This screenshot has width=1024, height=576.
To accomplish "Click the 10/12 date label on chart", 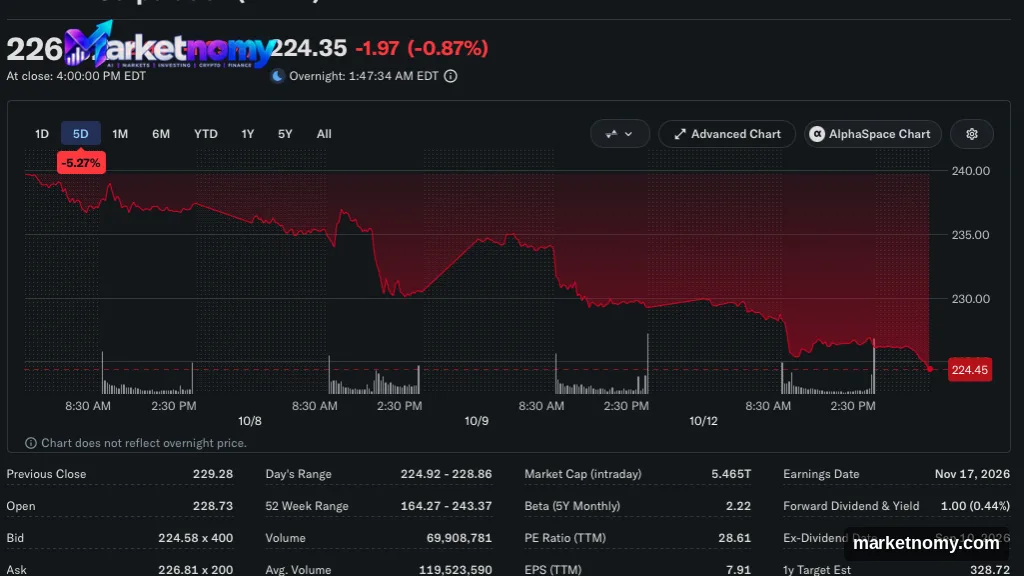I will point(703,421).
